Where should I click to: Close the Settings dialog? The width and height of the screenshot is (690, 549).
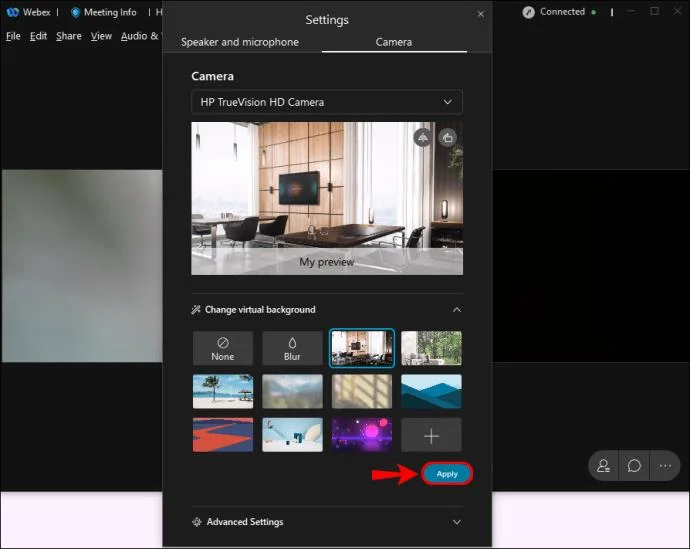(481, 14)
